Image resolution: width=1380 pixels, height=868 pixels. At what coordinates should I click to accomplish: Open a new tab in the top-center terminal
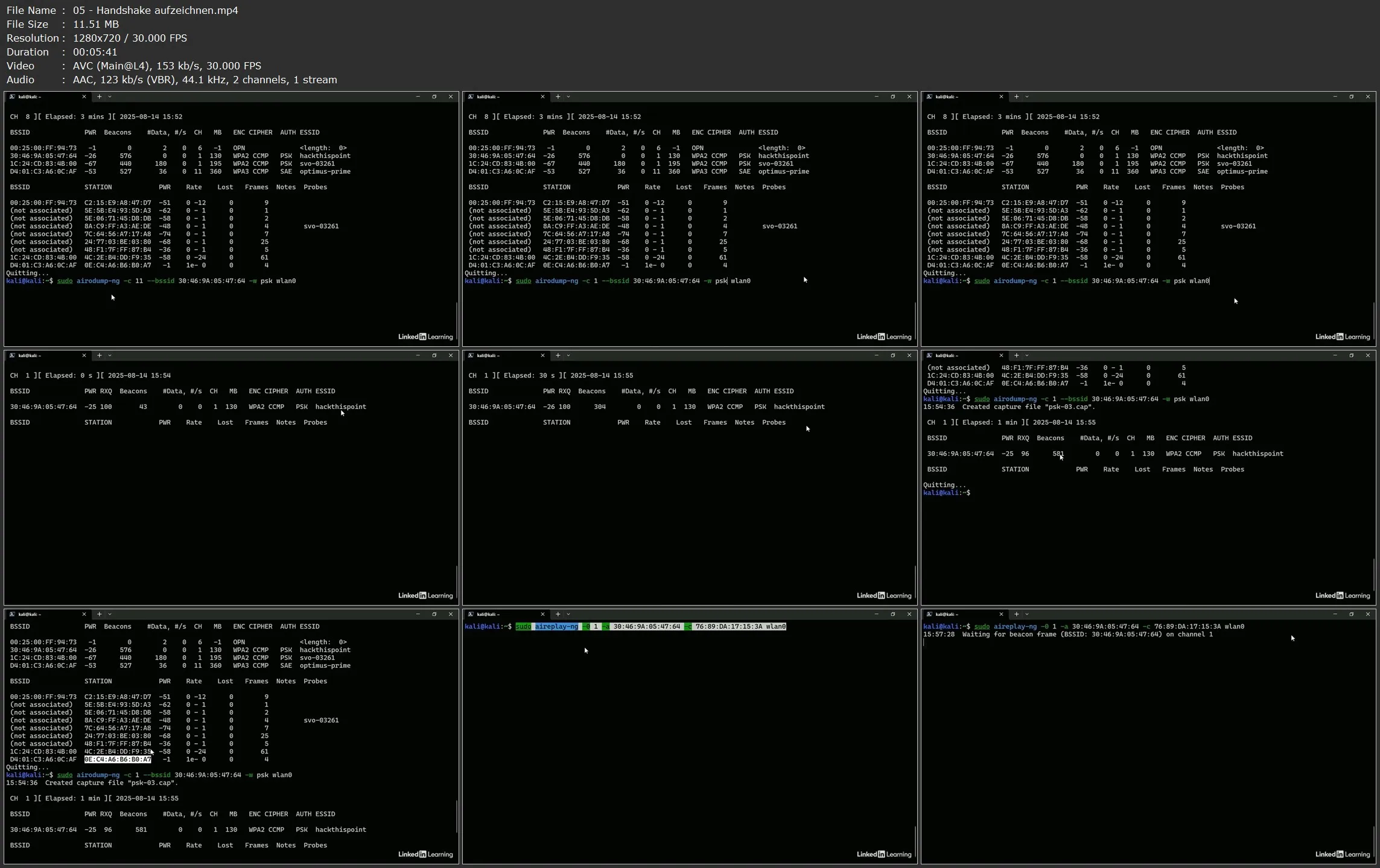(558, 97)
